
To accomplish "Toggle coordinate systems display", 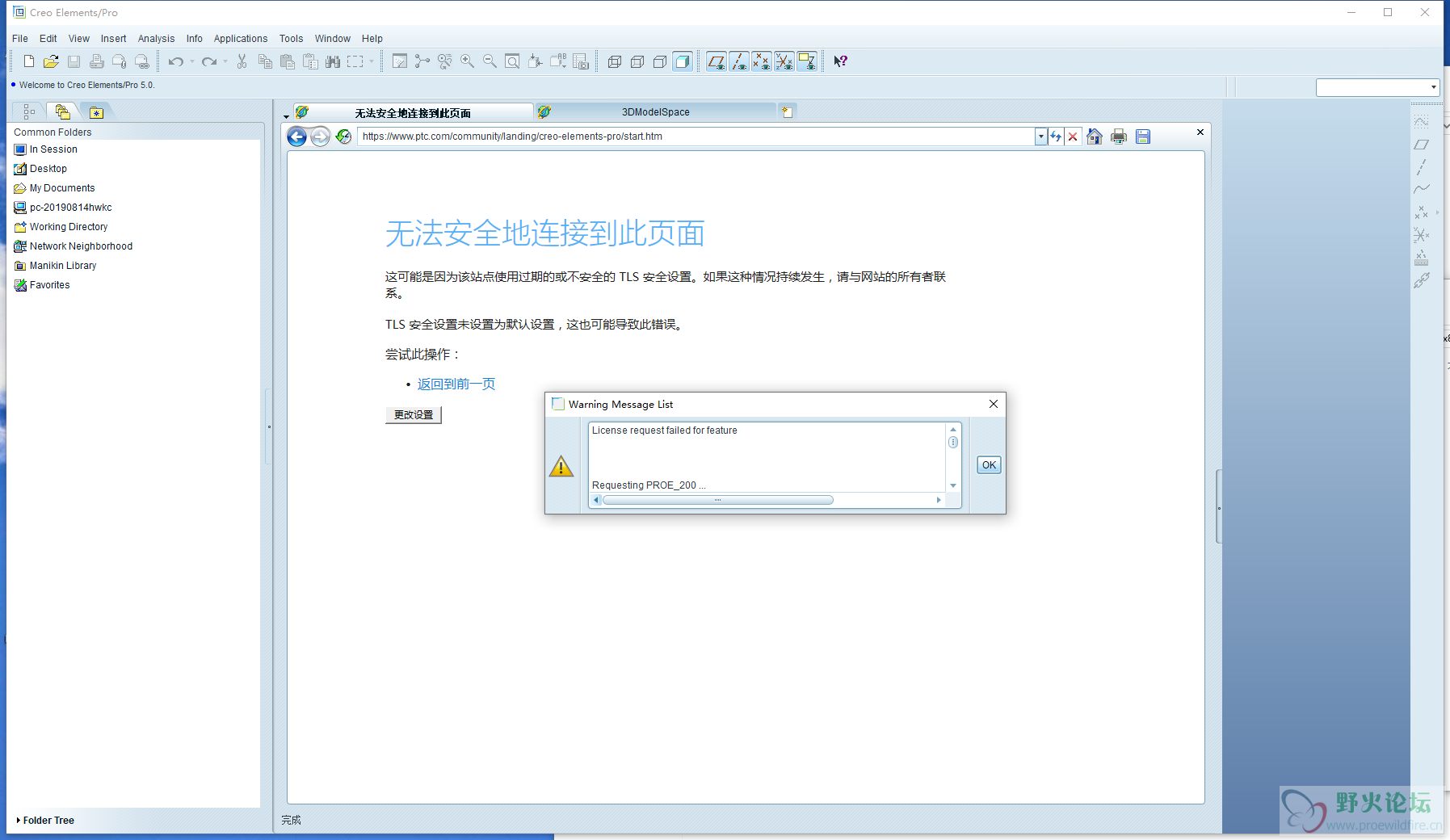I will point(784,61).
